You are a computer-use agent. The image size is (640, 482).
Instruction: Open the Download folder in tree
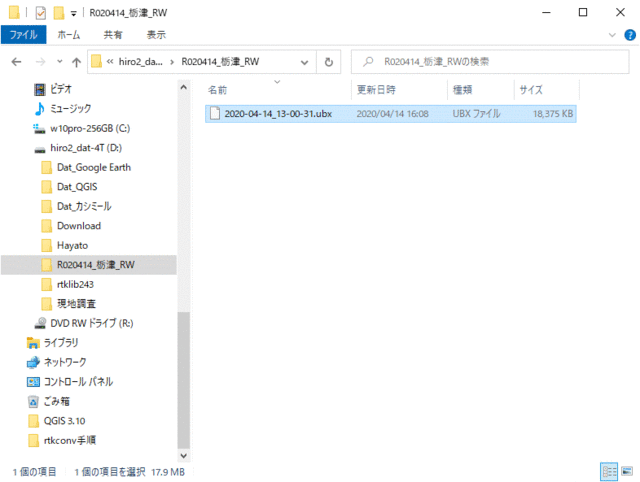coord(79,226)
